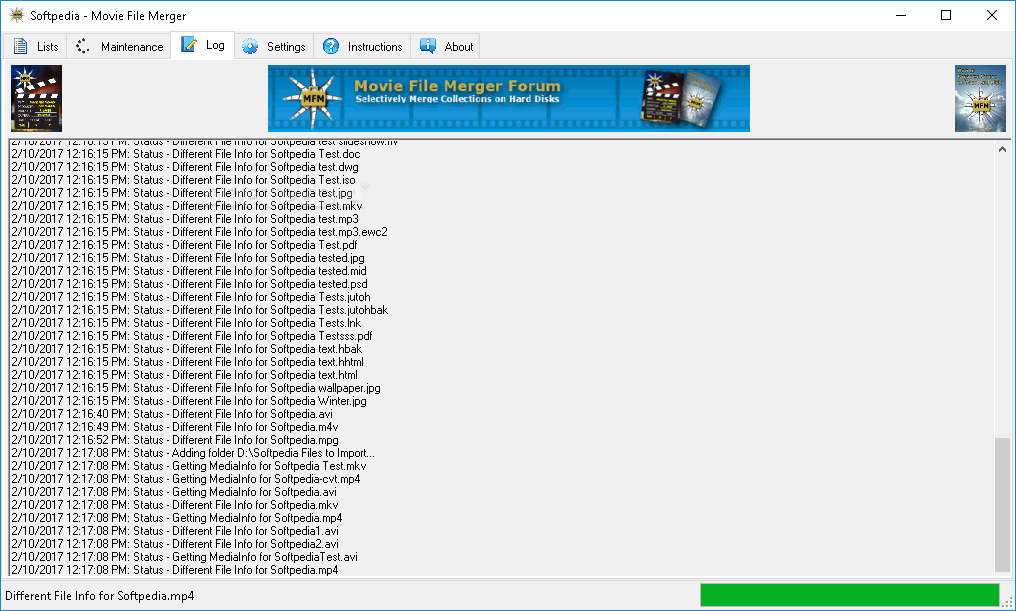Click the Maintenance spinner icon

(x=82, y=46)
